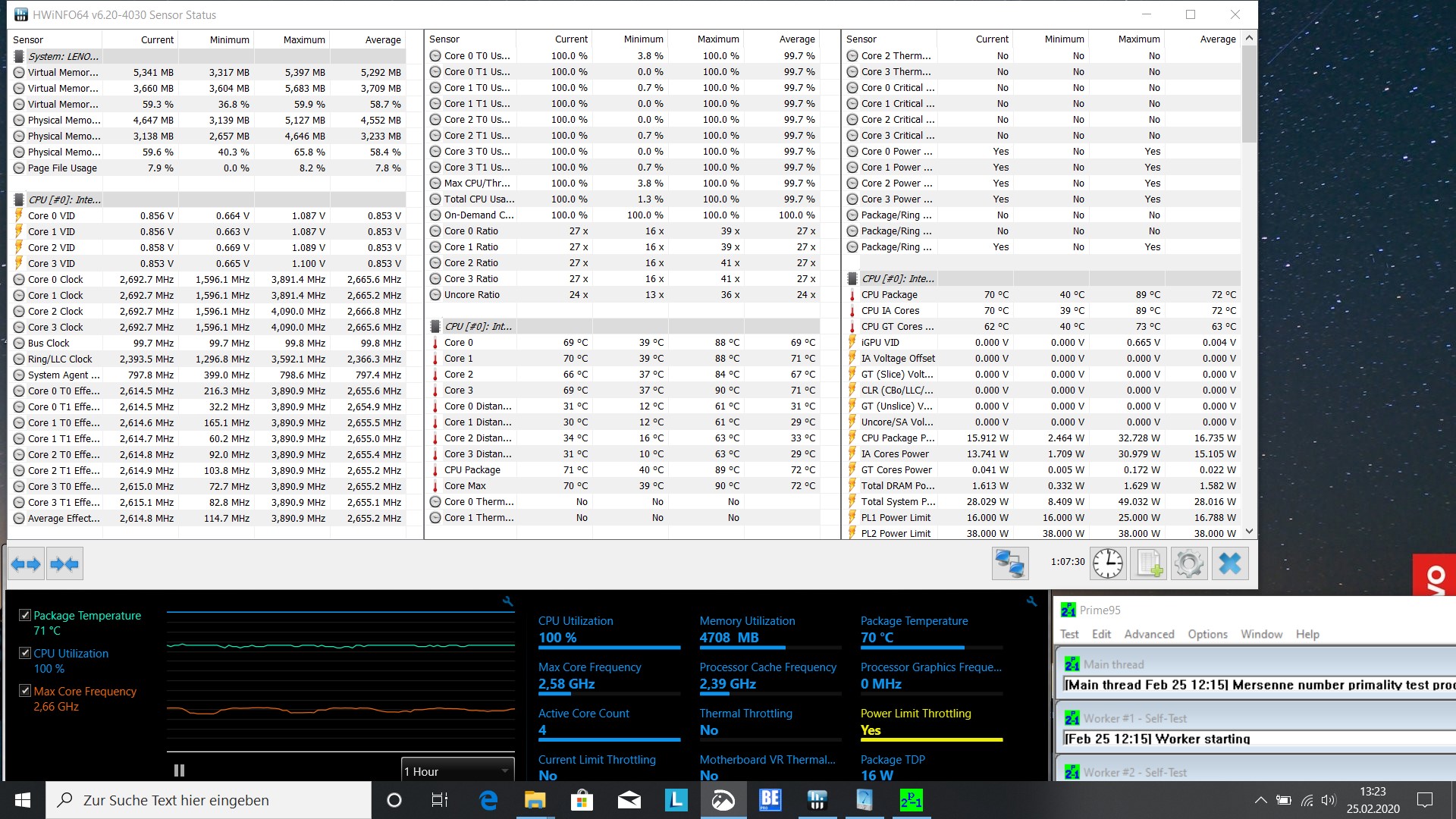Open sensor settings gear icon
Image resolution: width=1456 pixels, height=819 pixels.
coord(1188,563)
